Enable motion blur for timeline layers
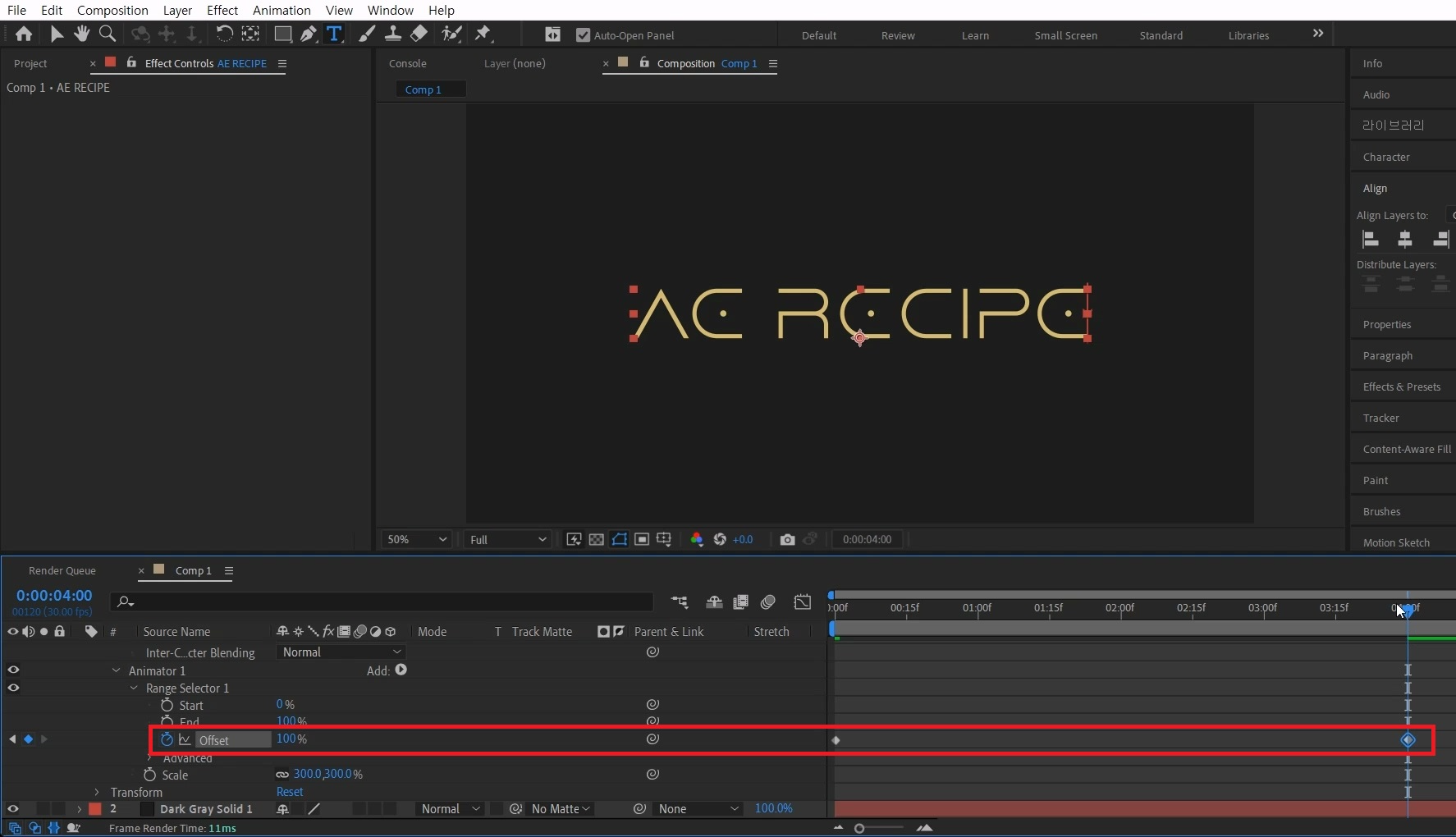This screenshot has width=1456, height=837. pyautogui.click(x=768, y=602)
